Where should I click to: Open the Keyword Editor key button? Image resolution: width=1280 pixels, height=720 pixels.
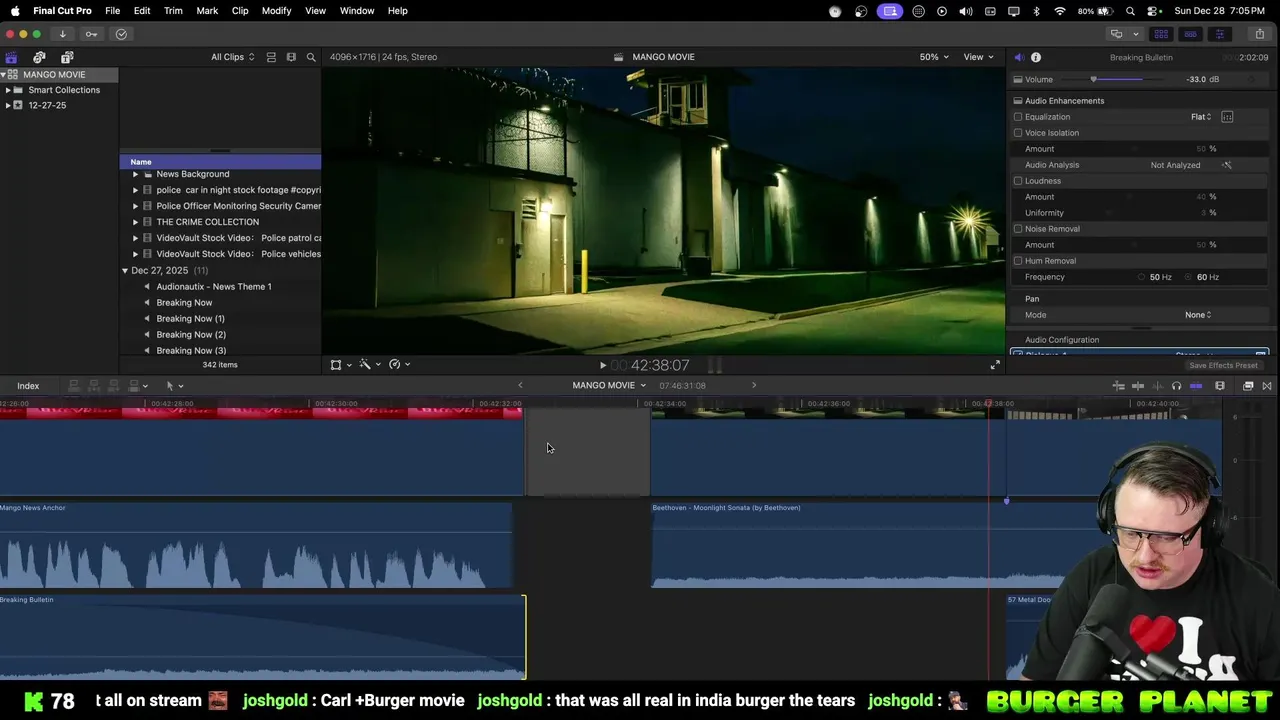coord(91,34)
